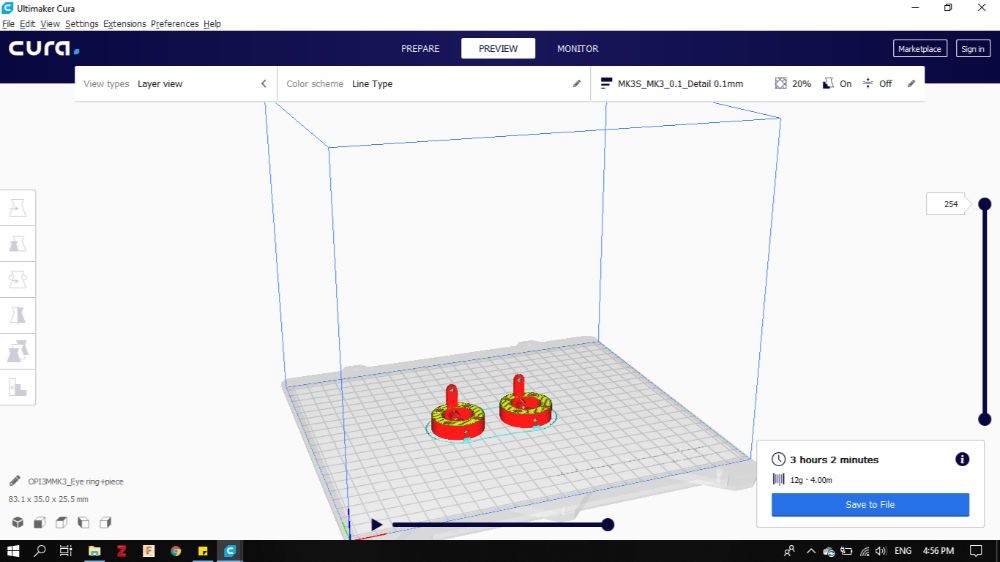
Task: Open the File menu
Action: point(8,24)
